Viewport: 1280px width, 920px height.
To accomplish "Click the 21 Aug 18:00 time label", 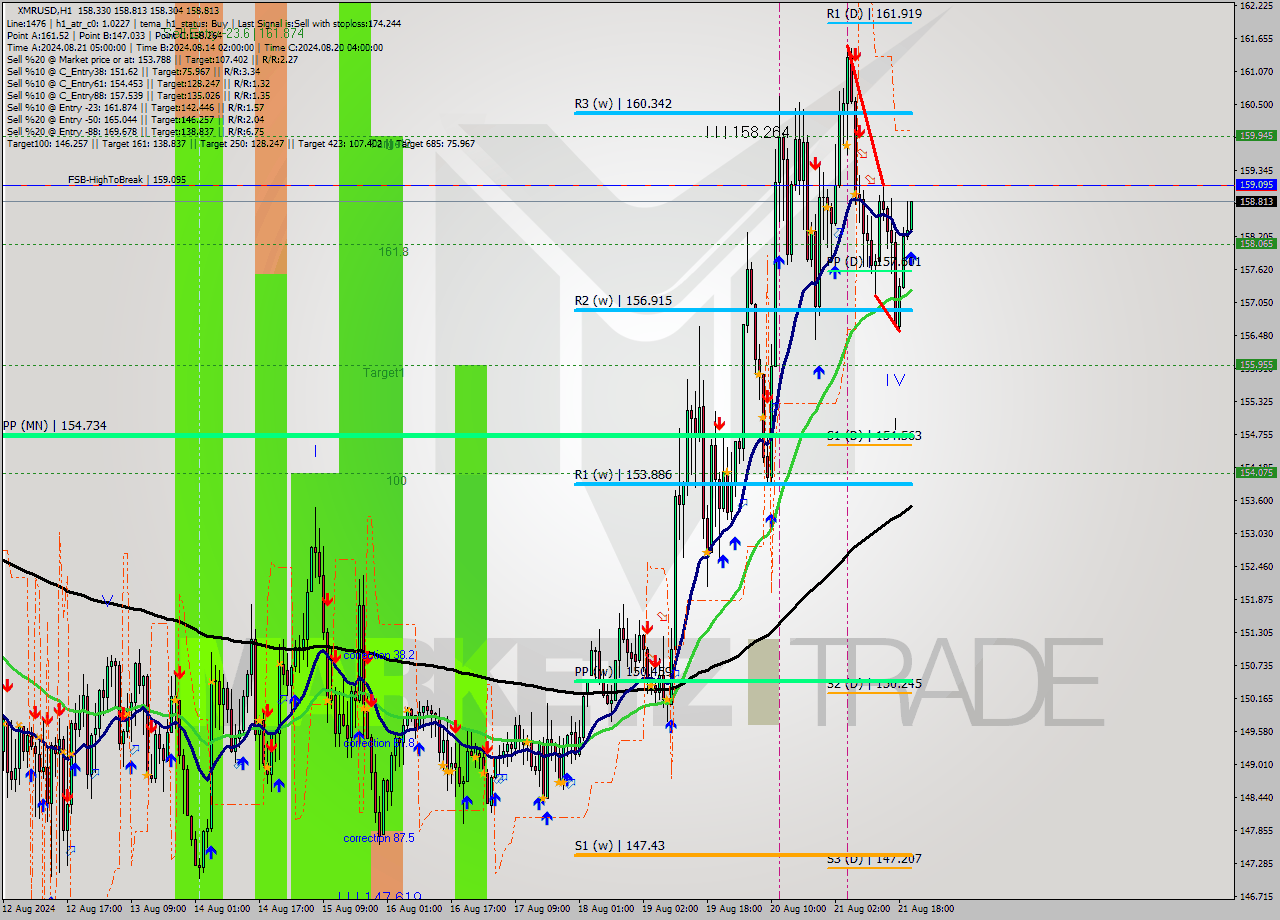I will (x=926, y=909).
